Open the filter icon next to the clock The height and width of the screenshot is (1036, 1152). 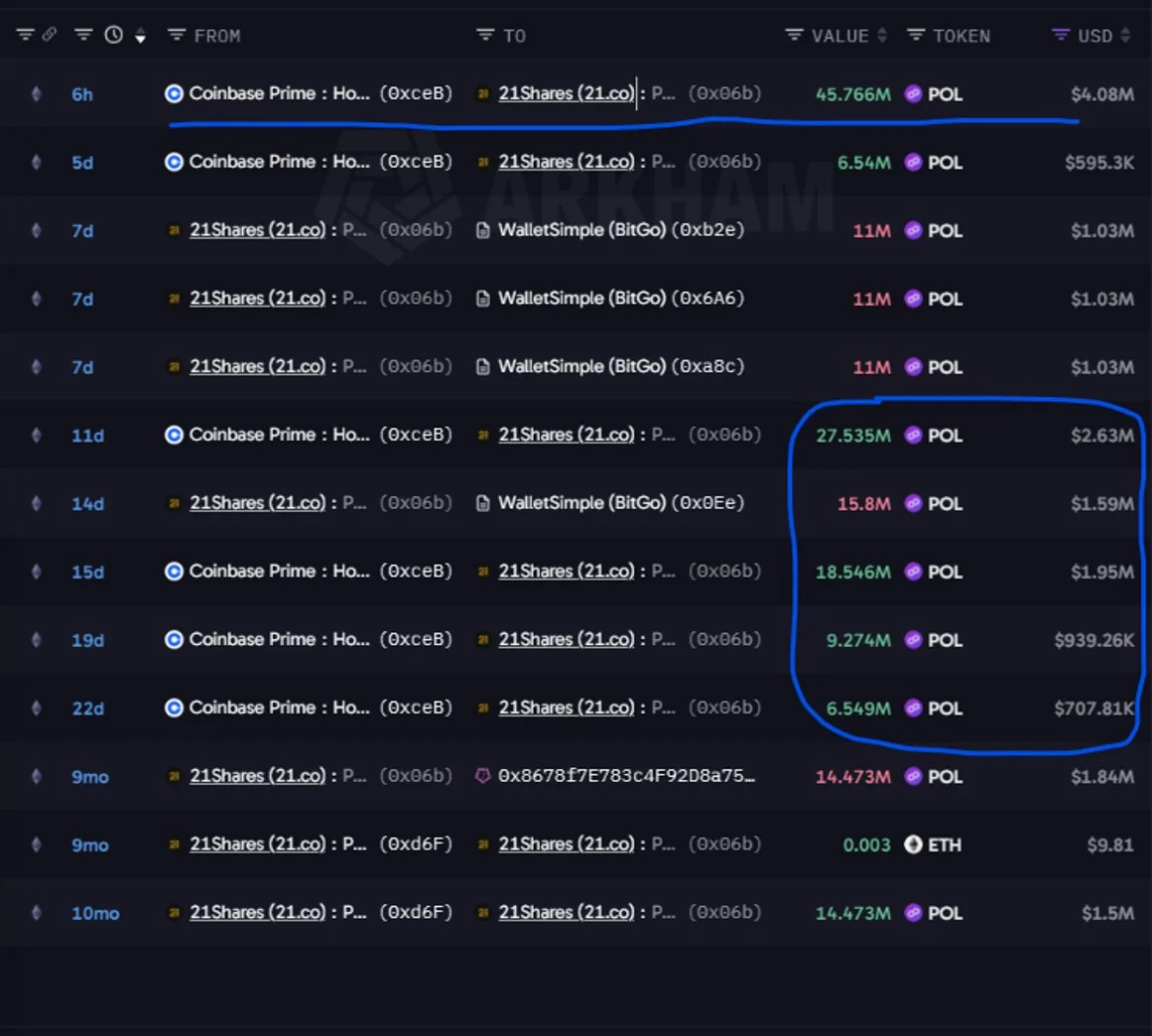point(83,35)
